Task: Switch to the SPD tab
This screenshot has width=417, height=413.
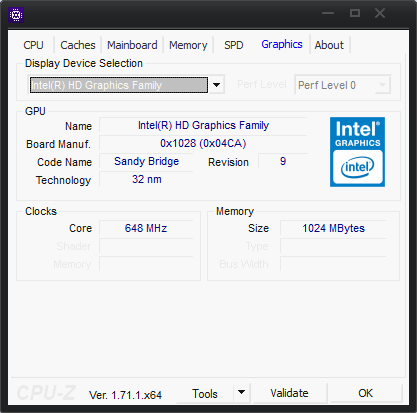Action: pyautogui.click(x=233, y=45)
